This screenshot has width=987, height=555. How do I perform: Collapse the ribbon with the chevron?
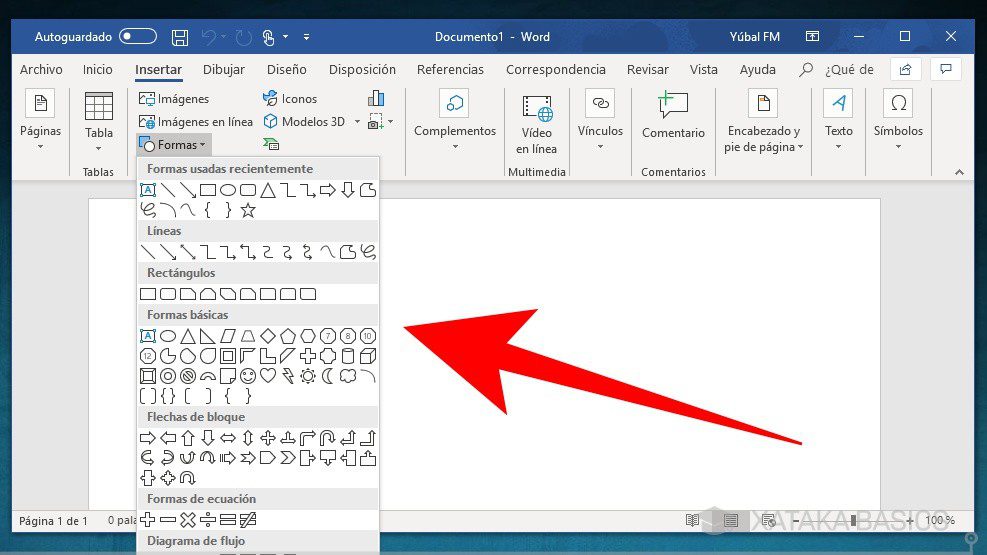point(959,172)
